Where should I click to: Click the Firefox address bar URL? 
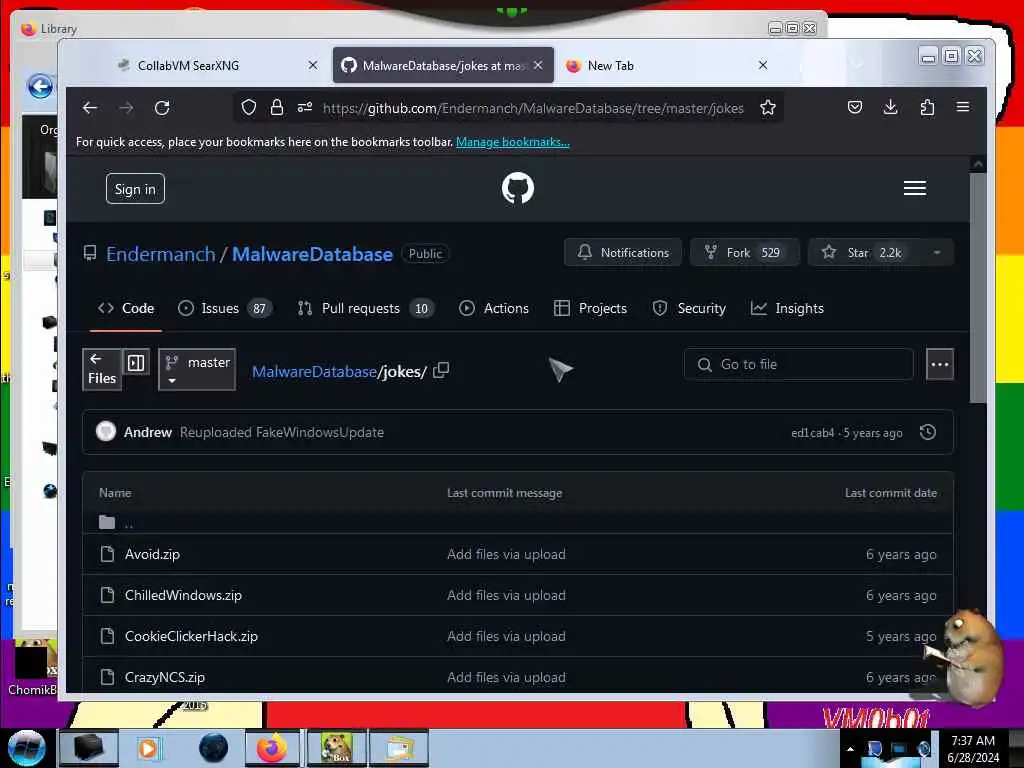pos(533,108)
